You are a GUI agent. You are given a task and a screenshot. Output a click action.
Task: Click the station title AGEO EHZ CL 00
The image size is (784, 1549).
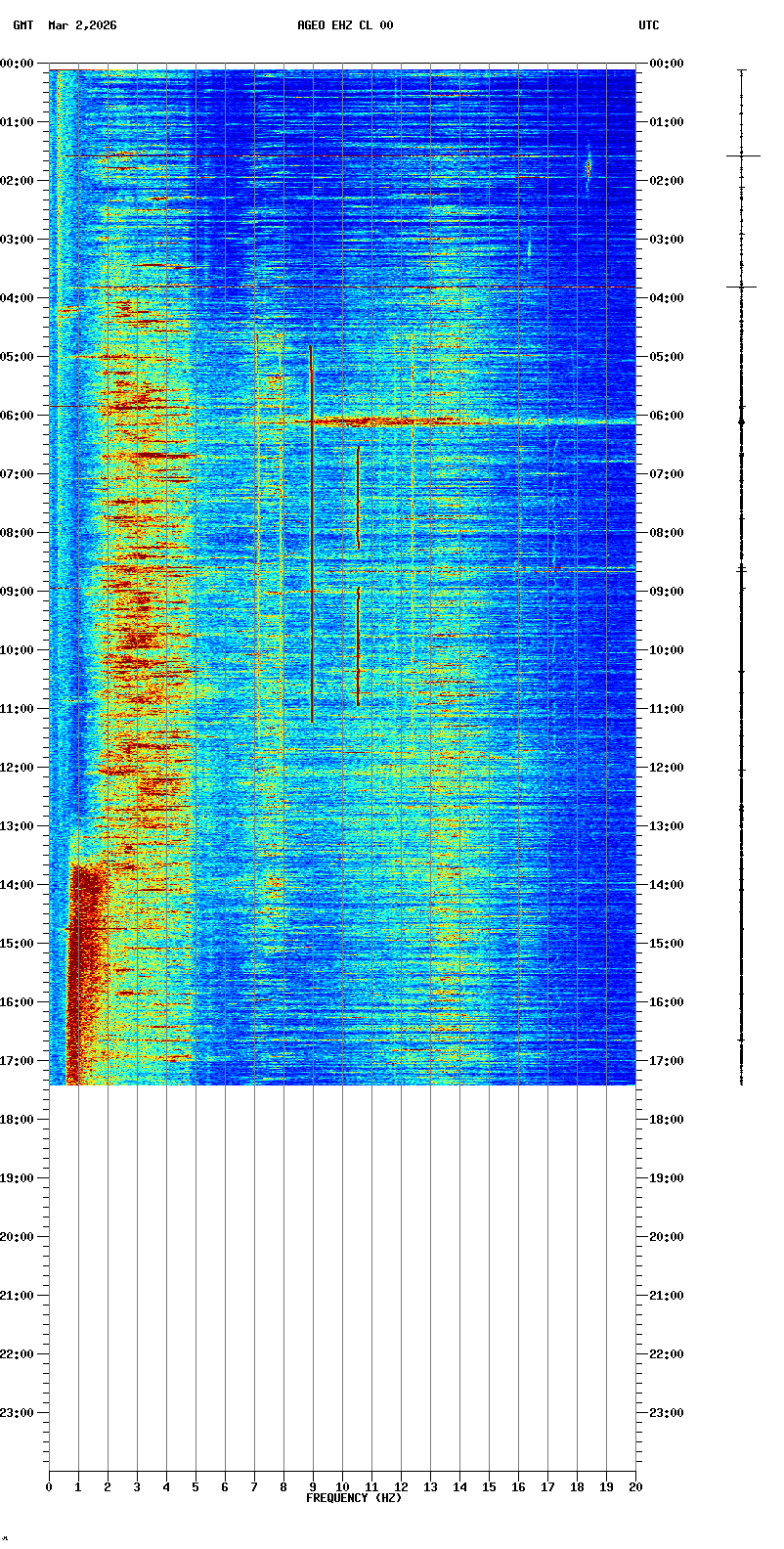pos(345,25)
